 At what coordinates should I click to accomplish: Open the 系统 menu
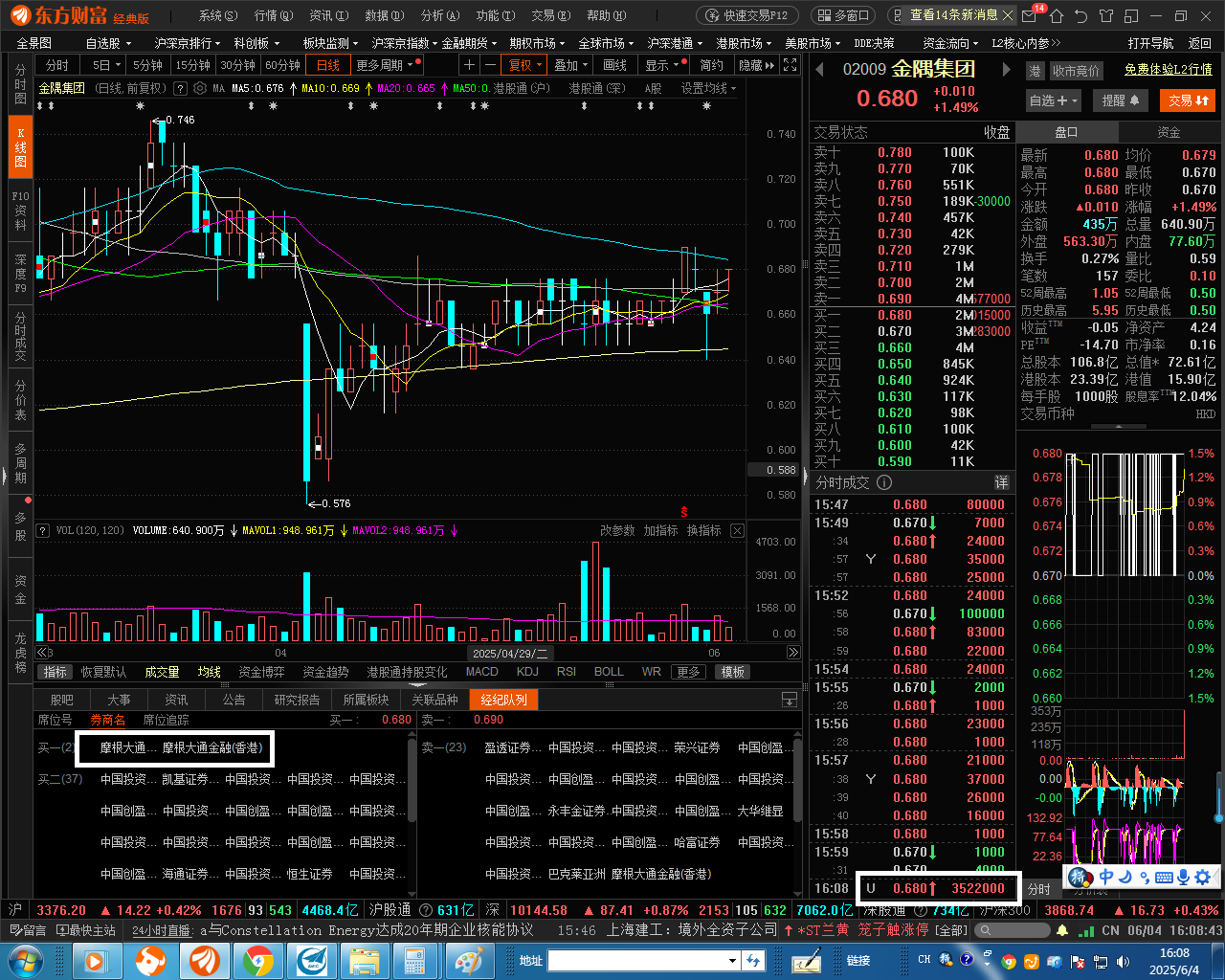217,15
